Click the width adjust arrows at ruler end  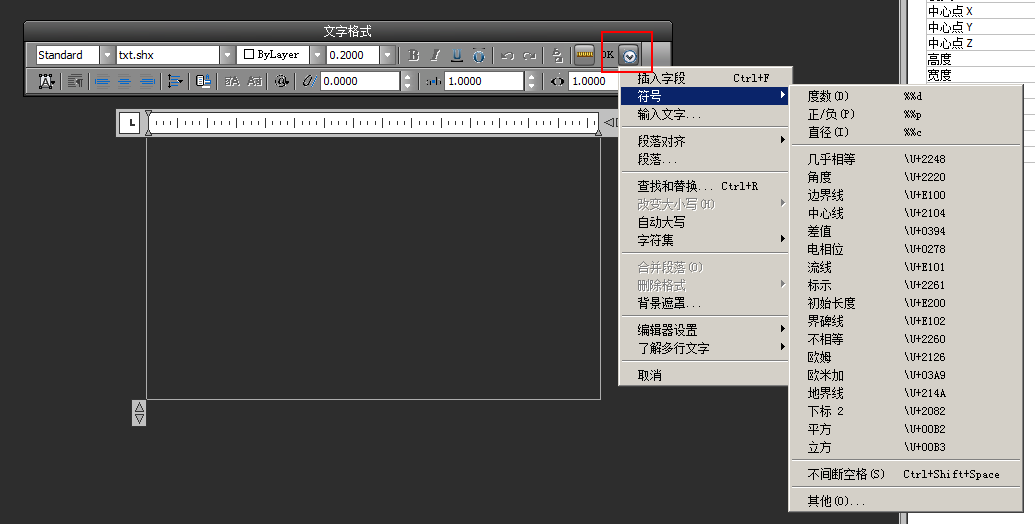point(611,122)
